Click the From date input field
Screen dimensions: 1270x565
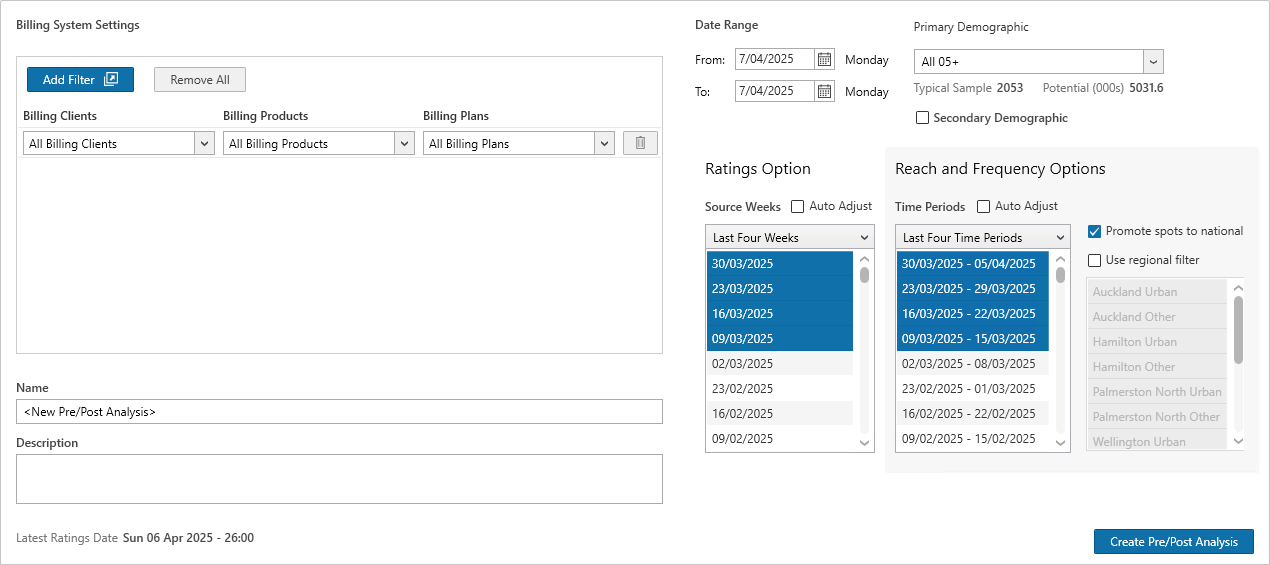click(x=775, y=59)
